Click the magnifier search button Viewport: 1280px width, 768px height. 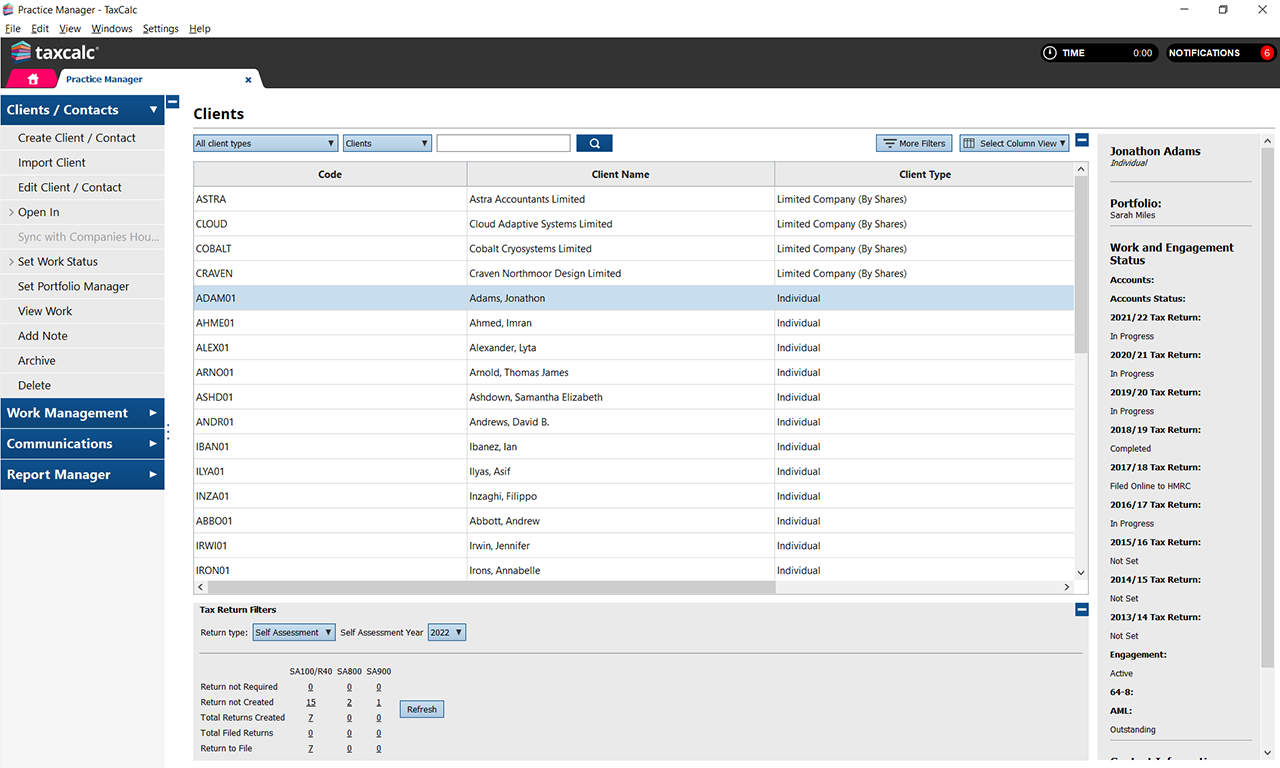[594, 144]
